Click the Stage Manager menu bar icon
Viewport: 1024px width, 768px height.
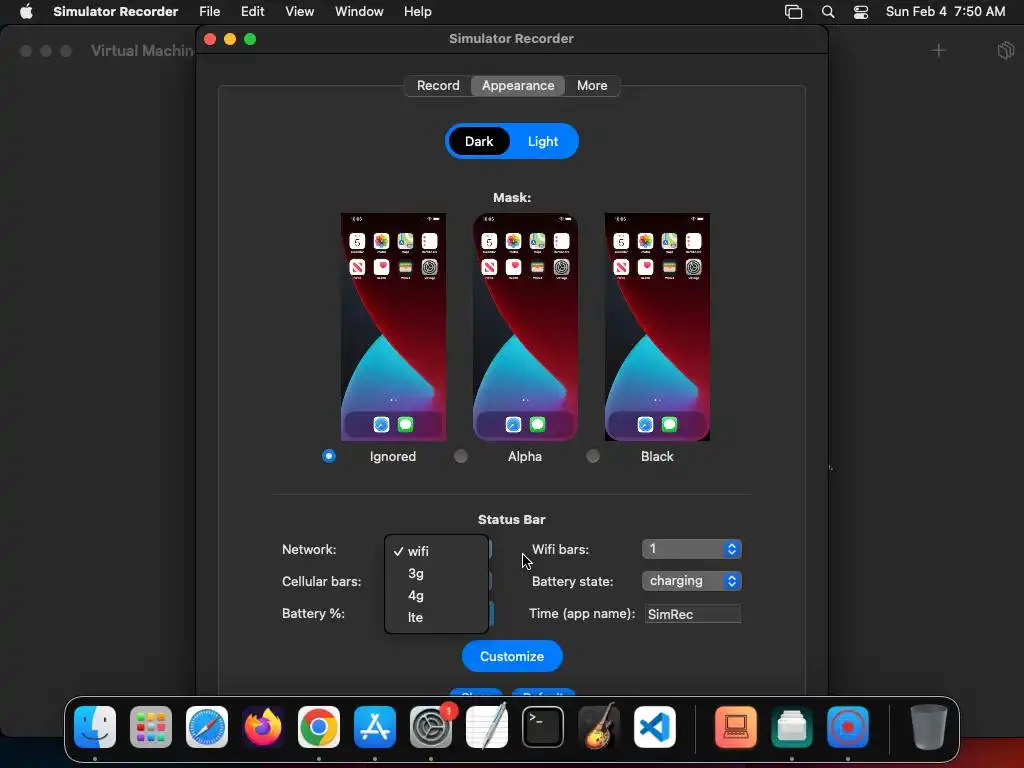(x=793, y=12)
